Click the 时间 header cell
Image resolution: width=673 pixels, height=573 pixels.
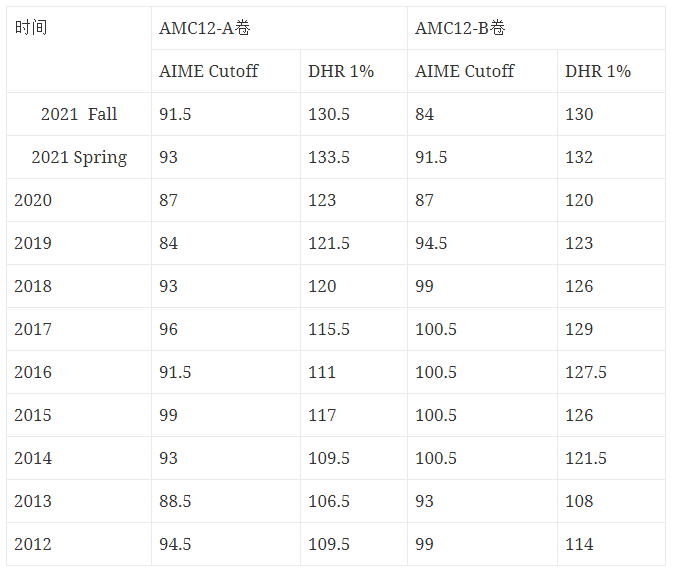[x=79, y=49]
